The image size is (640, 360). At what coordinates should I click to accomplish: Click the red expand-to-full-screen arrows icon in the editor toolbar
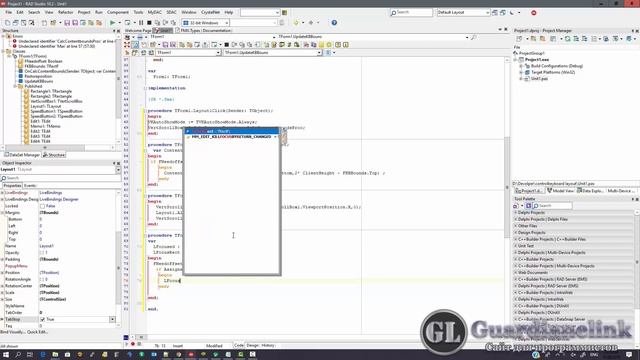(127, 45)
